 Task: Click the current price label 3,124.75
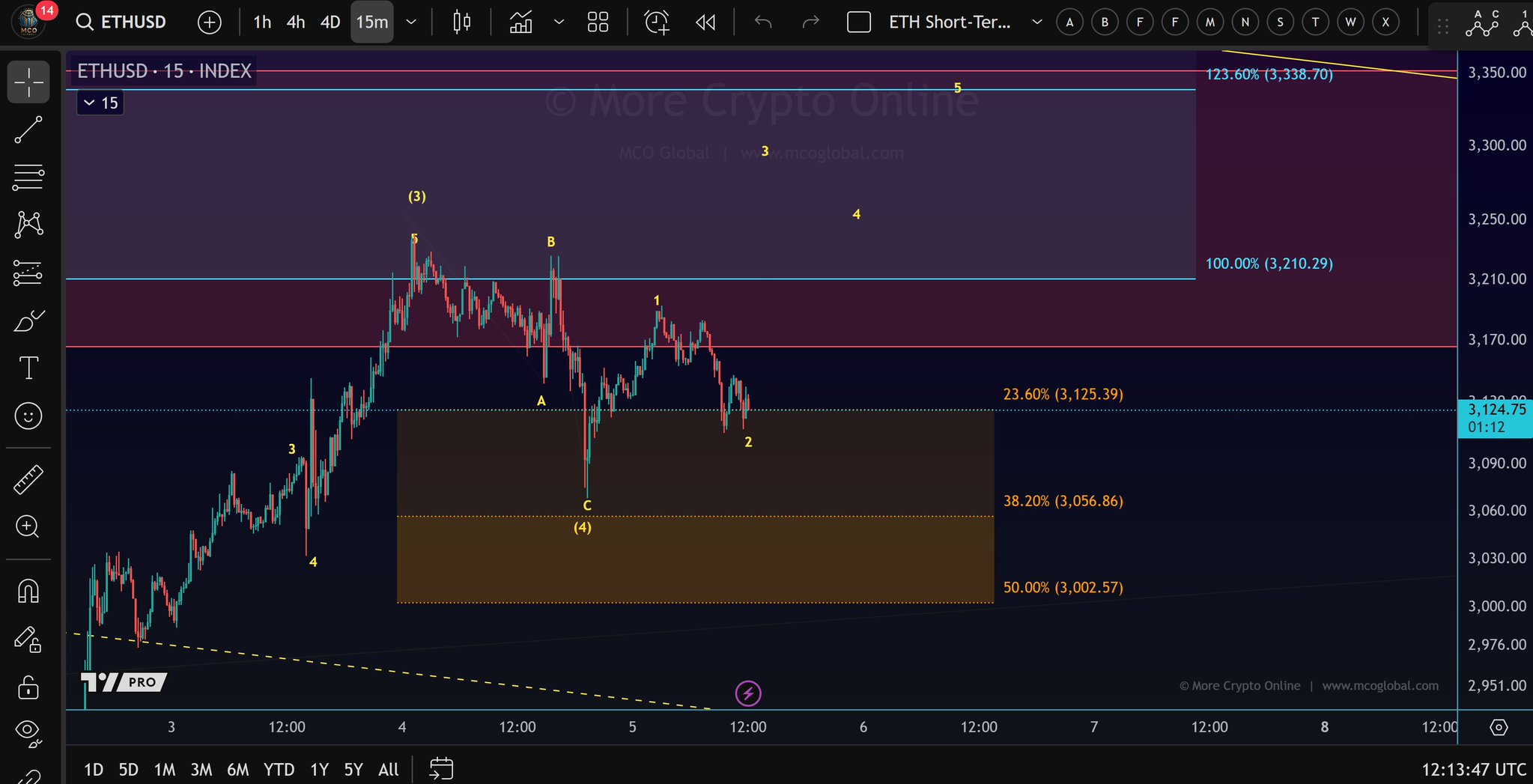click(1497, 410)
